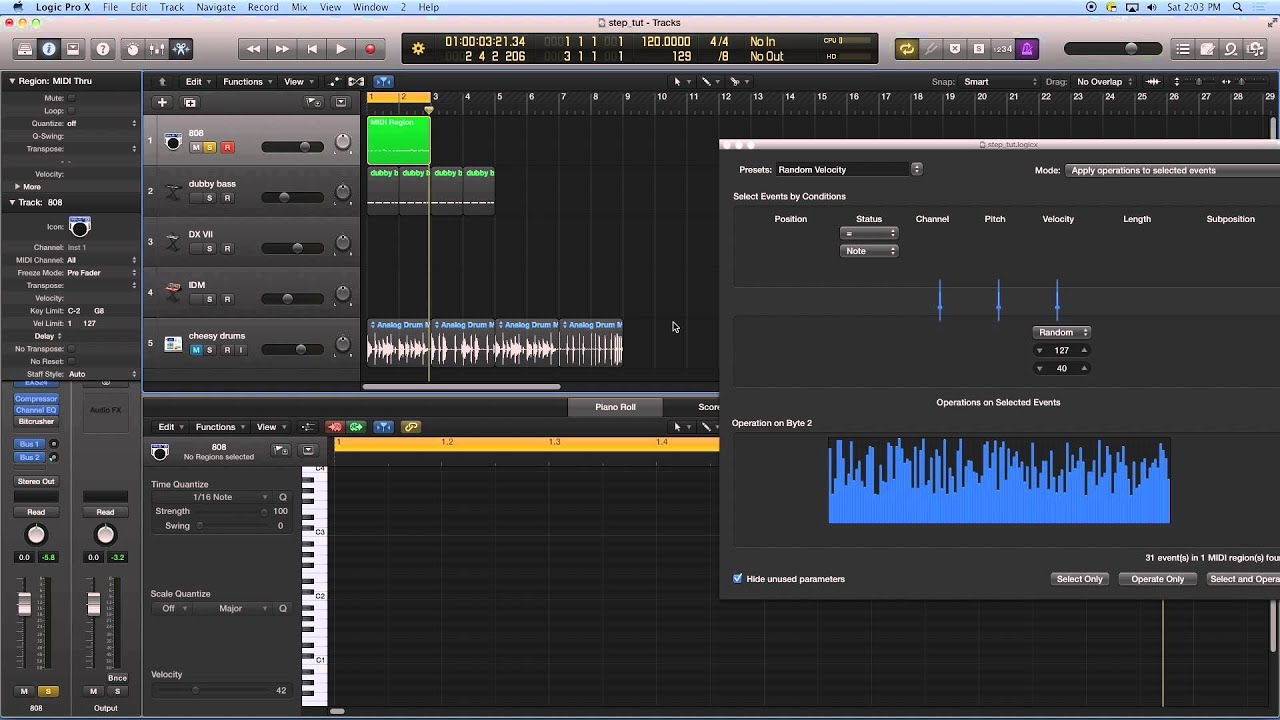
Task: Open the Note status dropdown
Action: (x=869, y=251)
